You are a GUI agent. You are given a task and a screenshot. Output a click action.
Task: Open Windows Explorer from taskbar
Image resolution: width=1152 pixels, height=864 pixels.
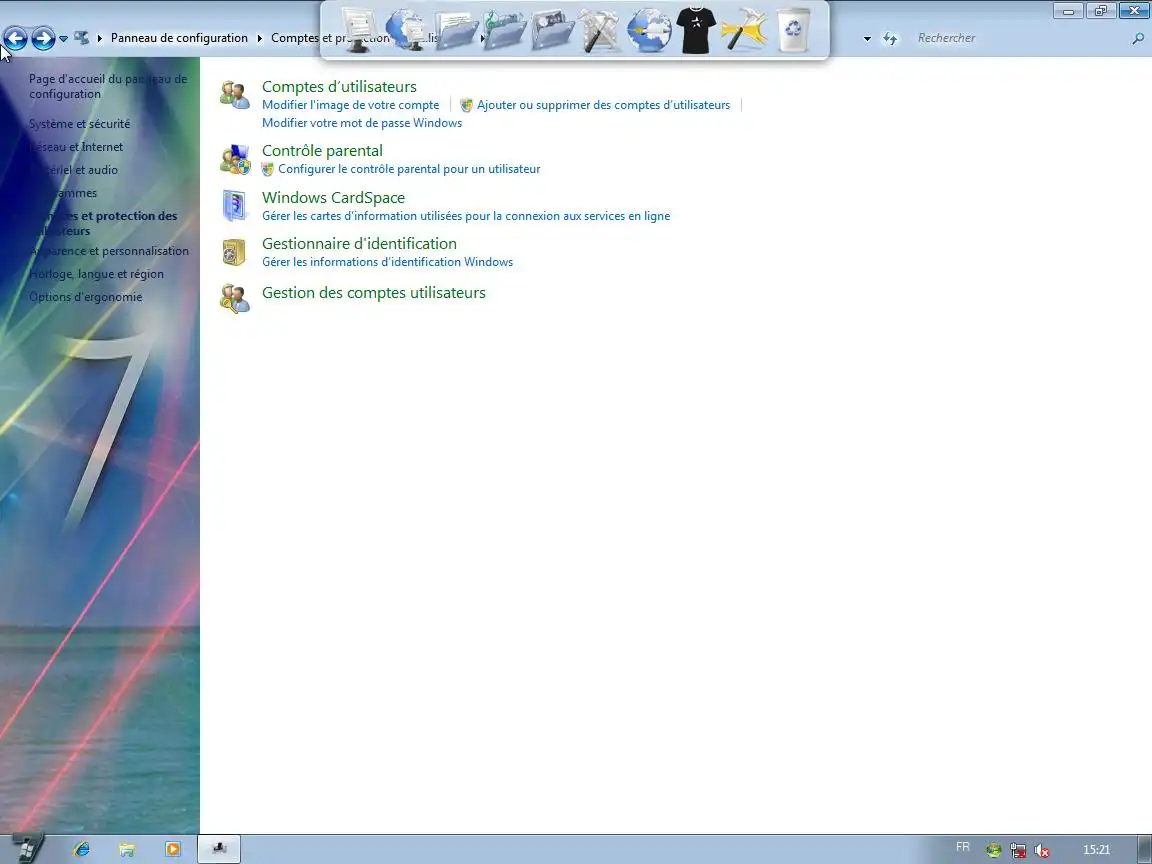click(x=127, y=849)
